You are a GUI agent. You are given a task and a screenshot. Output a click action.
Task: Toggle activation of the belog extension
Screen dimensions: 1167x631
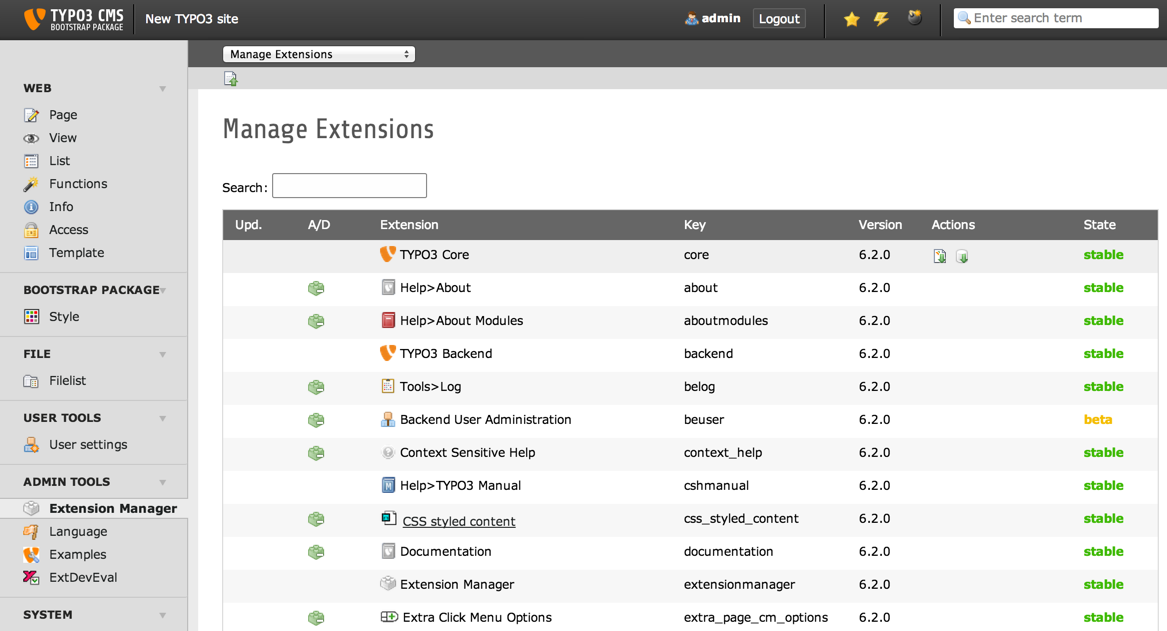316,387
